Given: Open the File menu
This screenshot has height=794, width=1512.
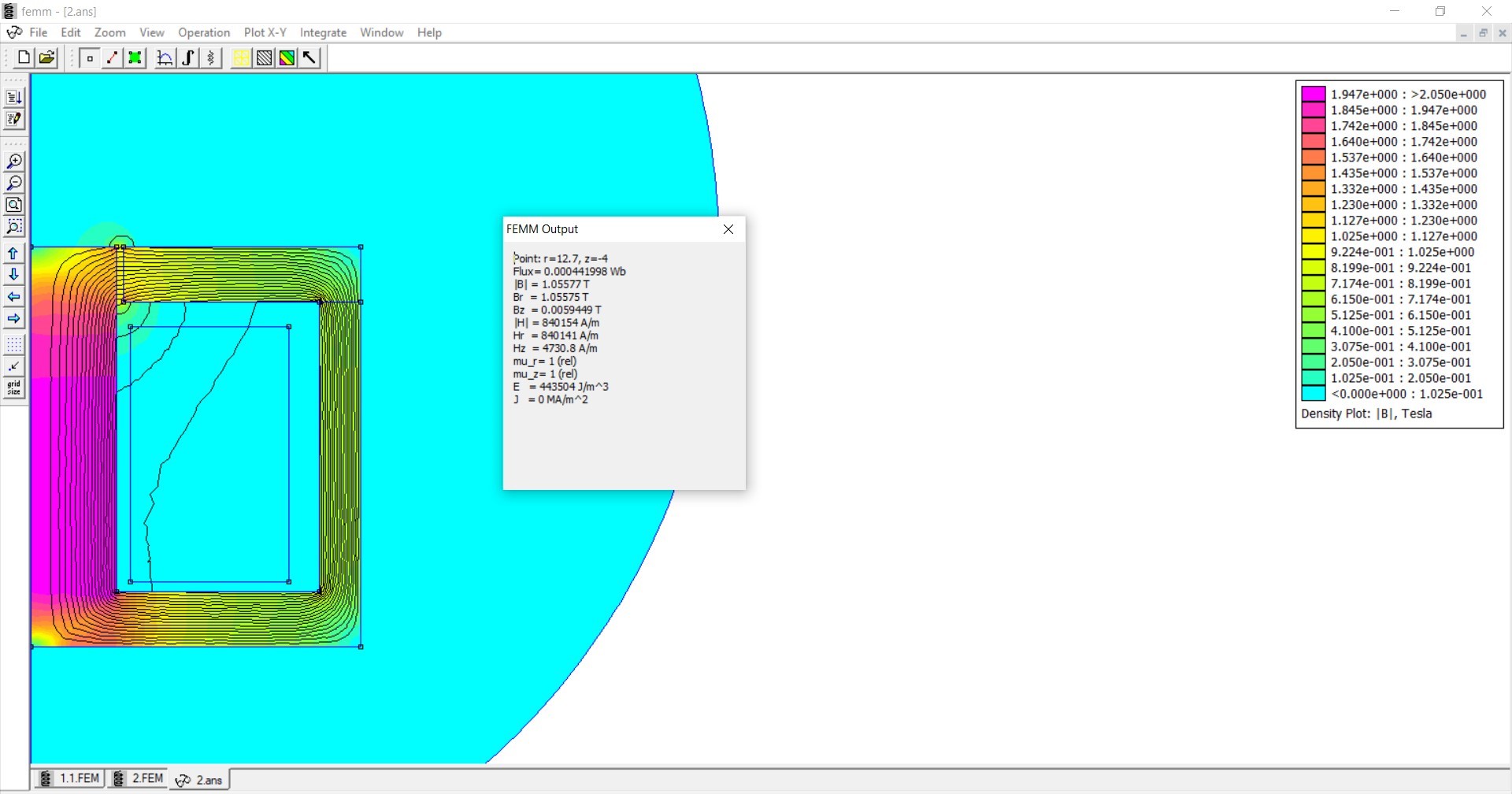Looking at the screenshot, I should [39, 32].
